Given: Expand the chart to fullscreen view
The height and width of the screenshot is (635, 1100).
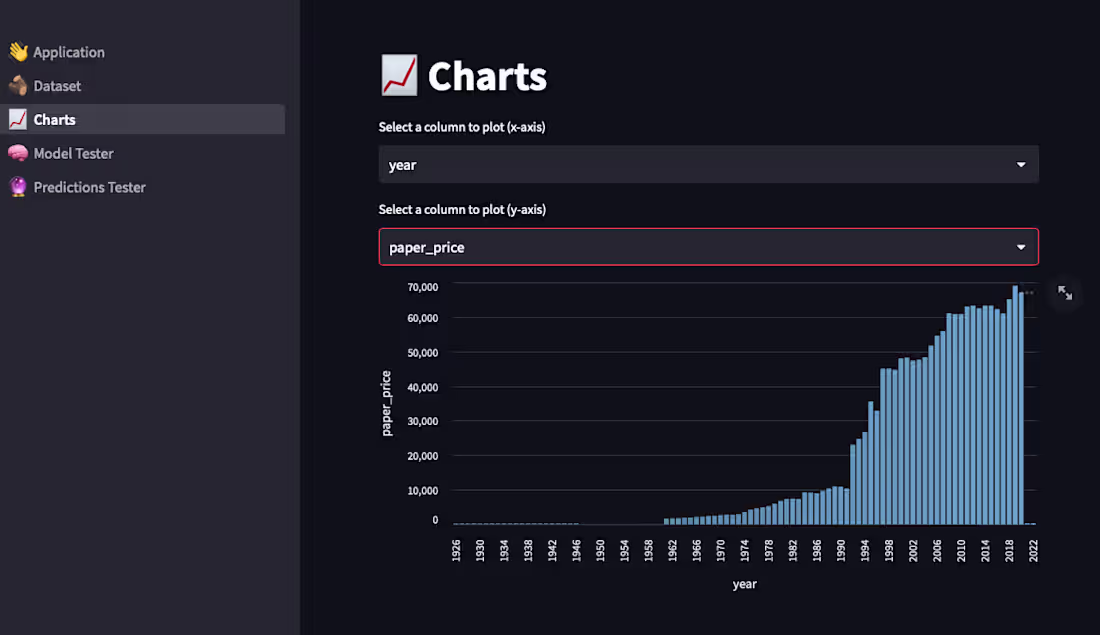Looking at the screenshot, I should pos(1065,293).
